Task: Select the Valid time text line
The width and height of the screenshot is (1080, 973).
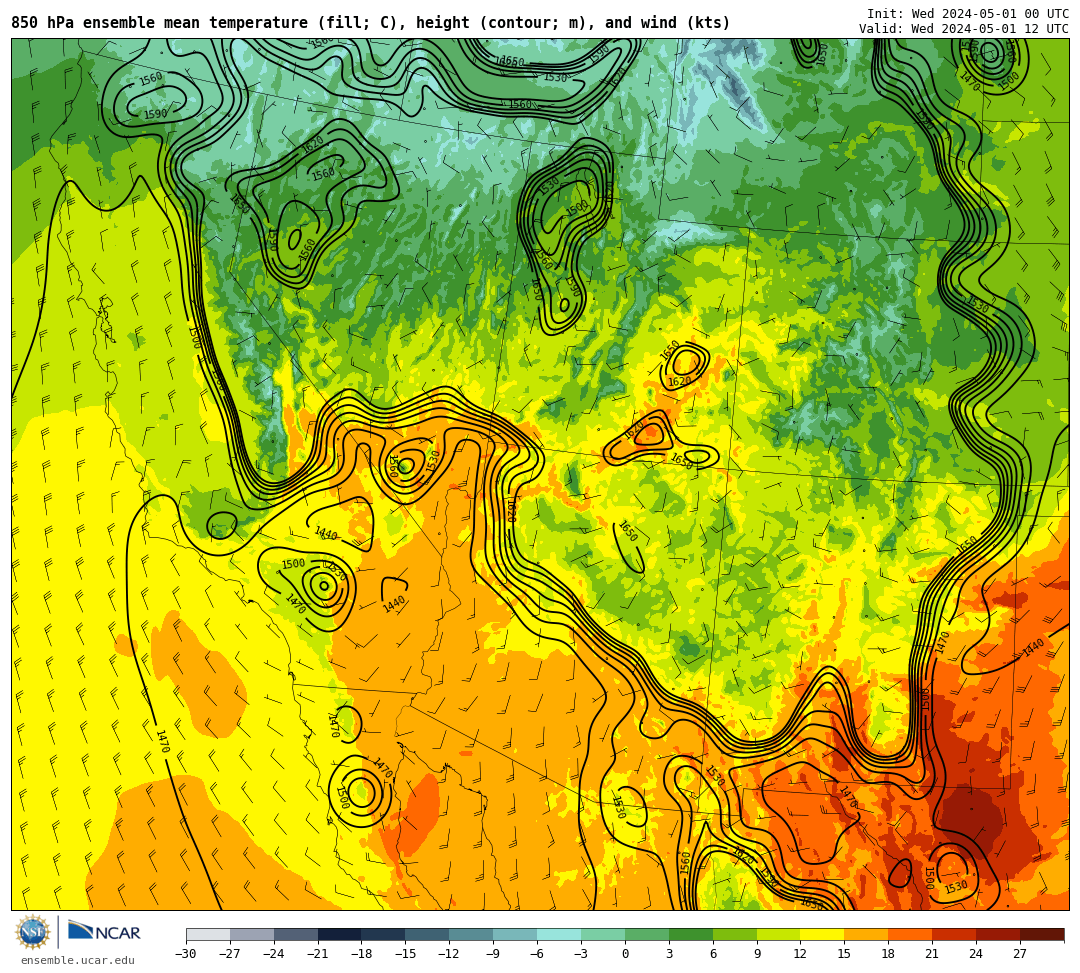Action: coord(964,29)
